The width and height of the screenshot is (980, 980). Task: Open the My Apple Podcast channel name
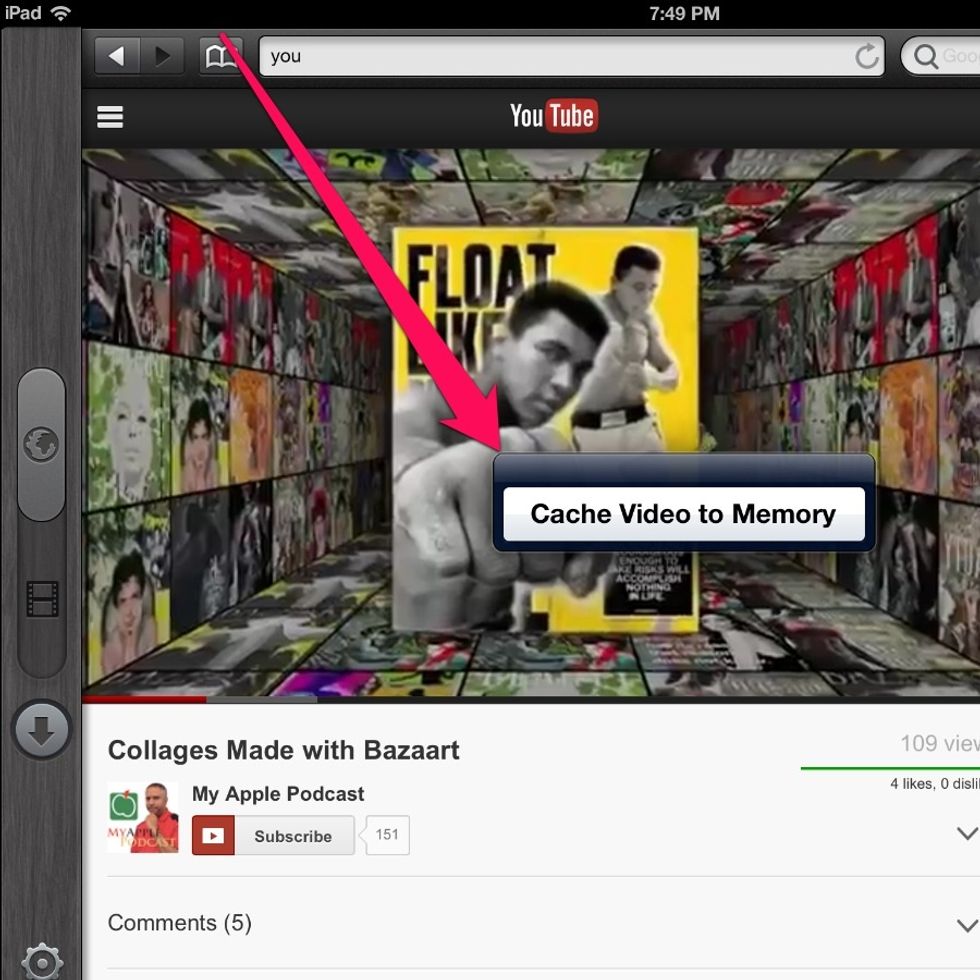pos(278,794)
